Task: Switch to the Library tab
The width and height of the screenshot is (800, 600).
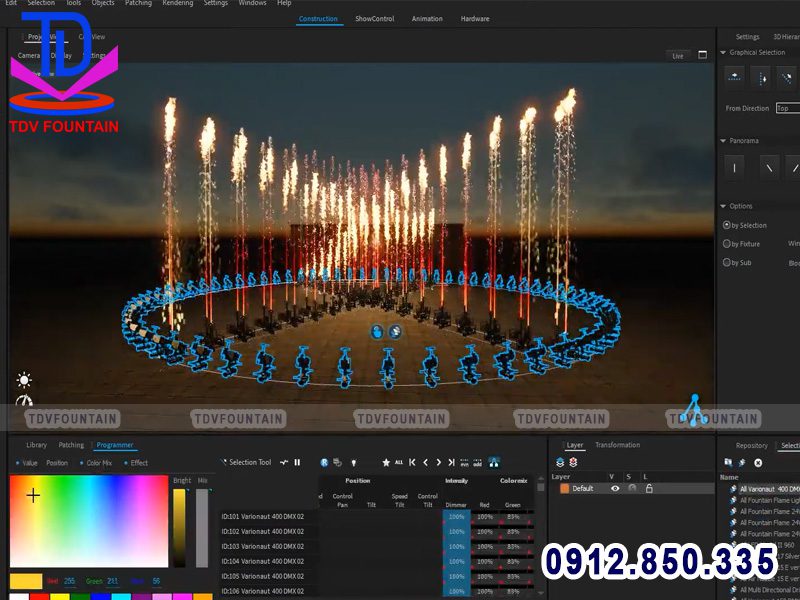Action: tap(36, 445)
